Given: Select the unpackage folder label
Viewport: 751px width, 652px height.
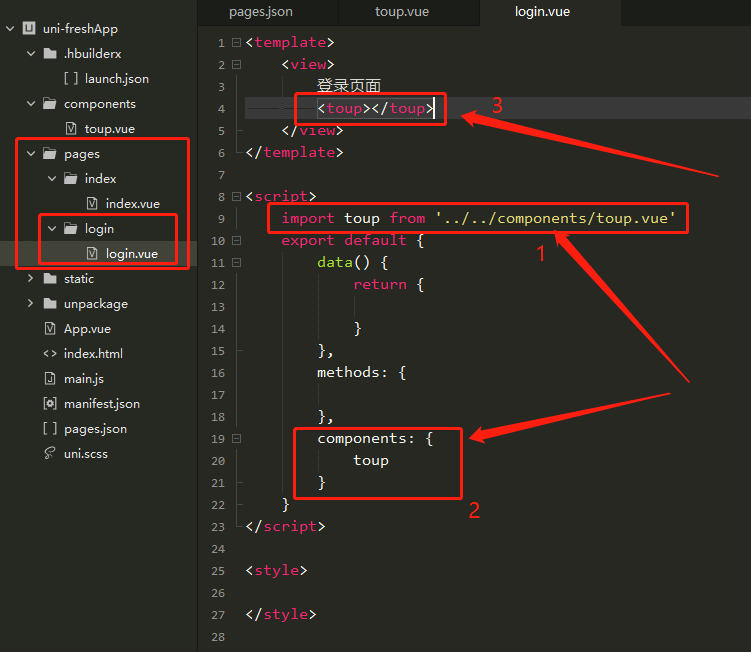Looking at the screenshot, I should tap(96, 304).
